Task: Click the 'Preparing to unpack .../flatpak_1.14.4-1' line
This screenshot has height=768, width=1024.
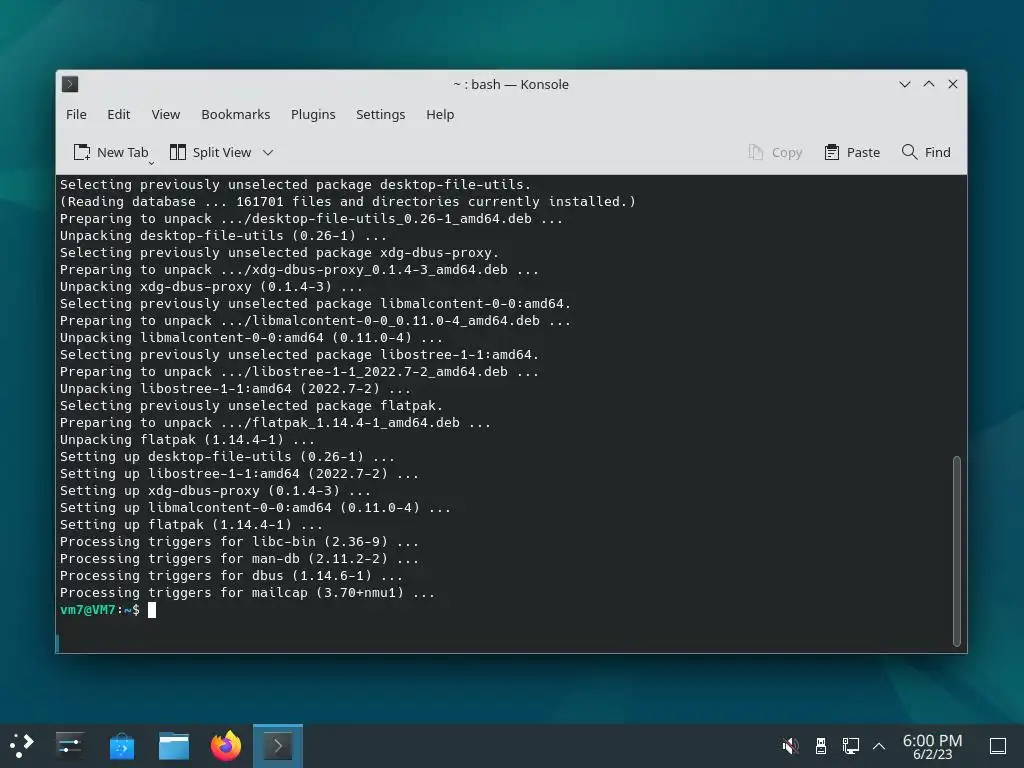Action: tap(275, 423)
